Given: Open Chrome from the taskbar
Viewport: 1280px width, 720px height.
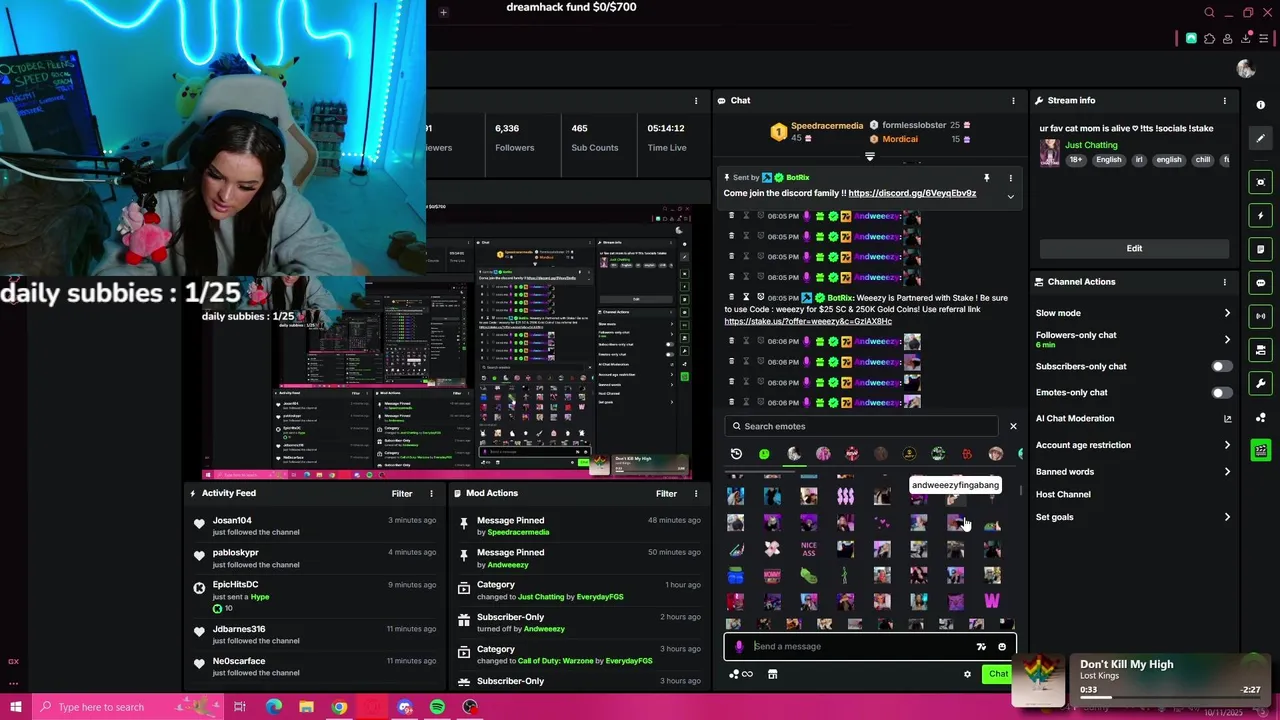Looking at the screenshot, I should click(x=339, y=707).
